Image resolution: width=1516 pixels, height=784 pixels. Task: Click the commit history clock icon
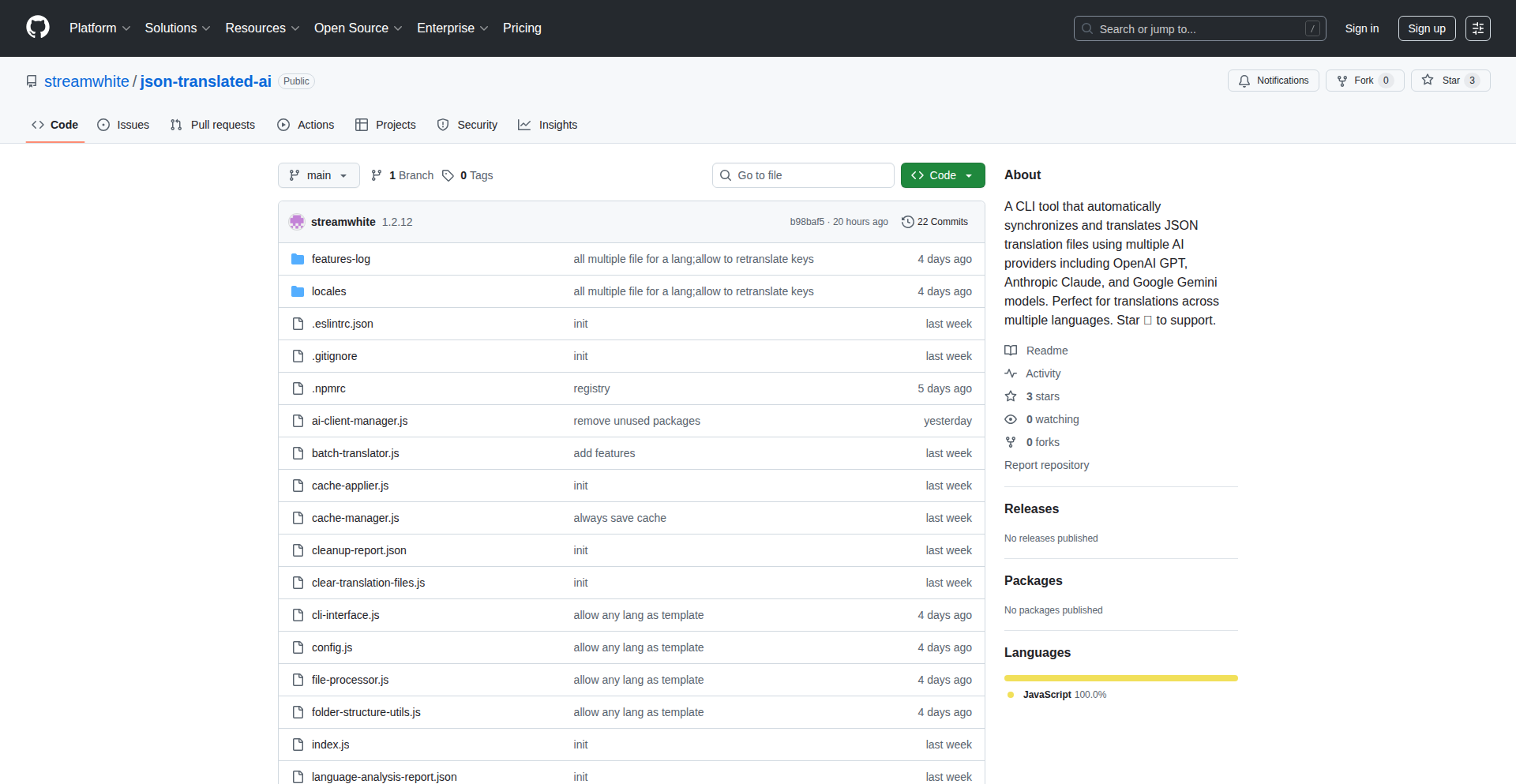[908, 222]
